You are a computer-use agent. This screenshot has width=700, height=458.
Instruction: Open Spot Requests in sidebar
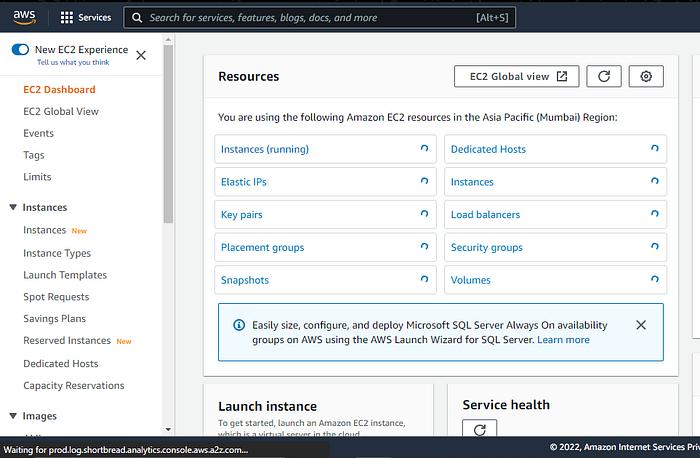56,297
